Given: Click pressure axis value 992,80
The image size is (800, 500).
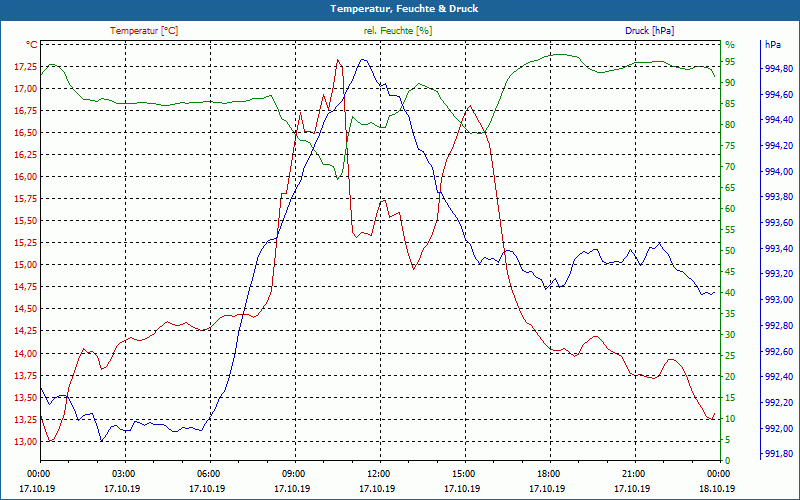Looking at the screenshot, I should pyautogui.click(x=779, y=326).
